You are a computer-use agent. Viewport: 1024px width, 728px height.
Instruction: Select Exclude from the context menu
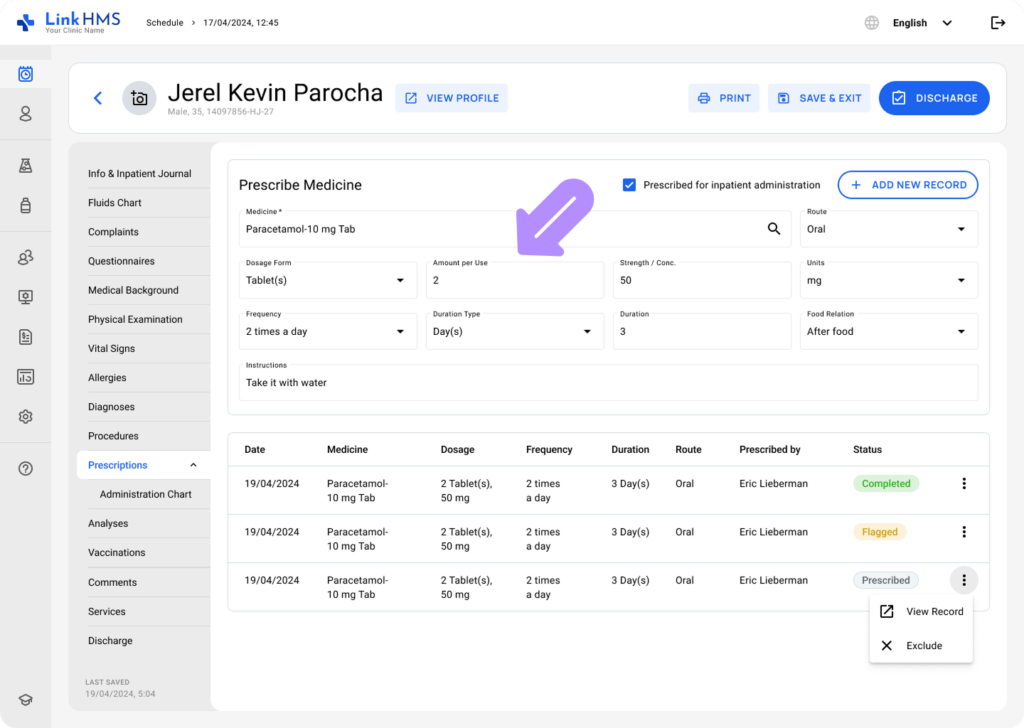click(x=923, y=646)
